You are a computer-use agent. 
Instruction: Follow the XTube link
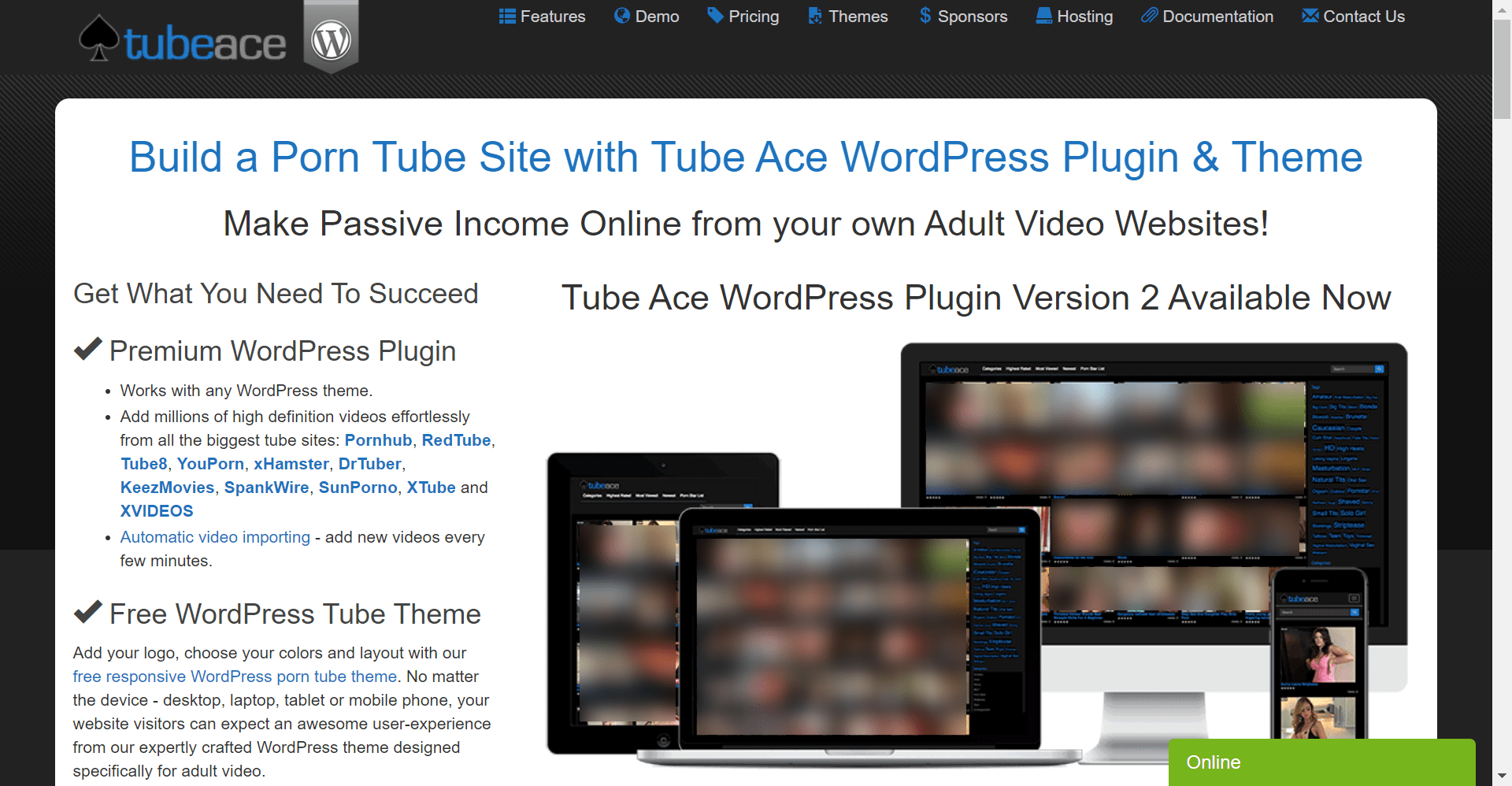[432, 488]
